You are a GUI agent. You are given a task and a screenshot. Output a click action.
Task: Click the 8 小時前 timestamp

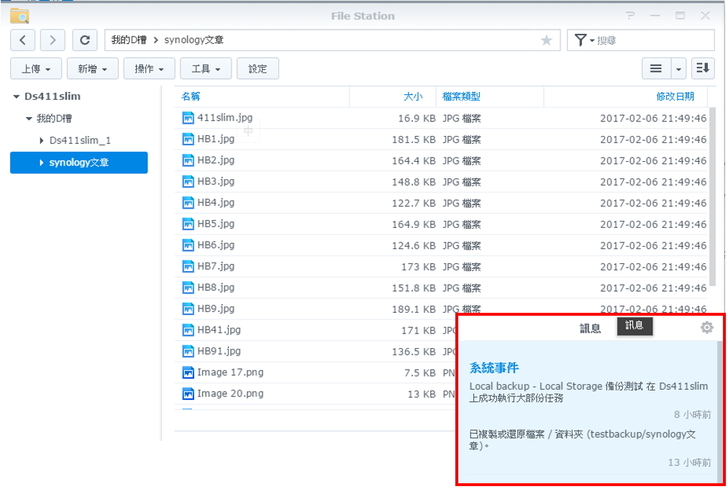692,414
